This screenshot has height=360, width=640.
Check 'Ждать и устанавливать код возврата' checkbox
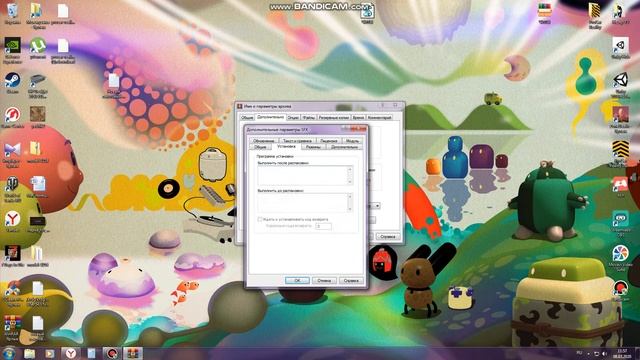260,220
